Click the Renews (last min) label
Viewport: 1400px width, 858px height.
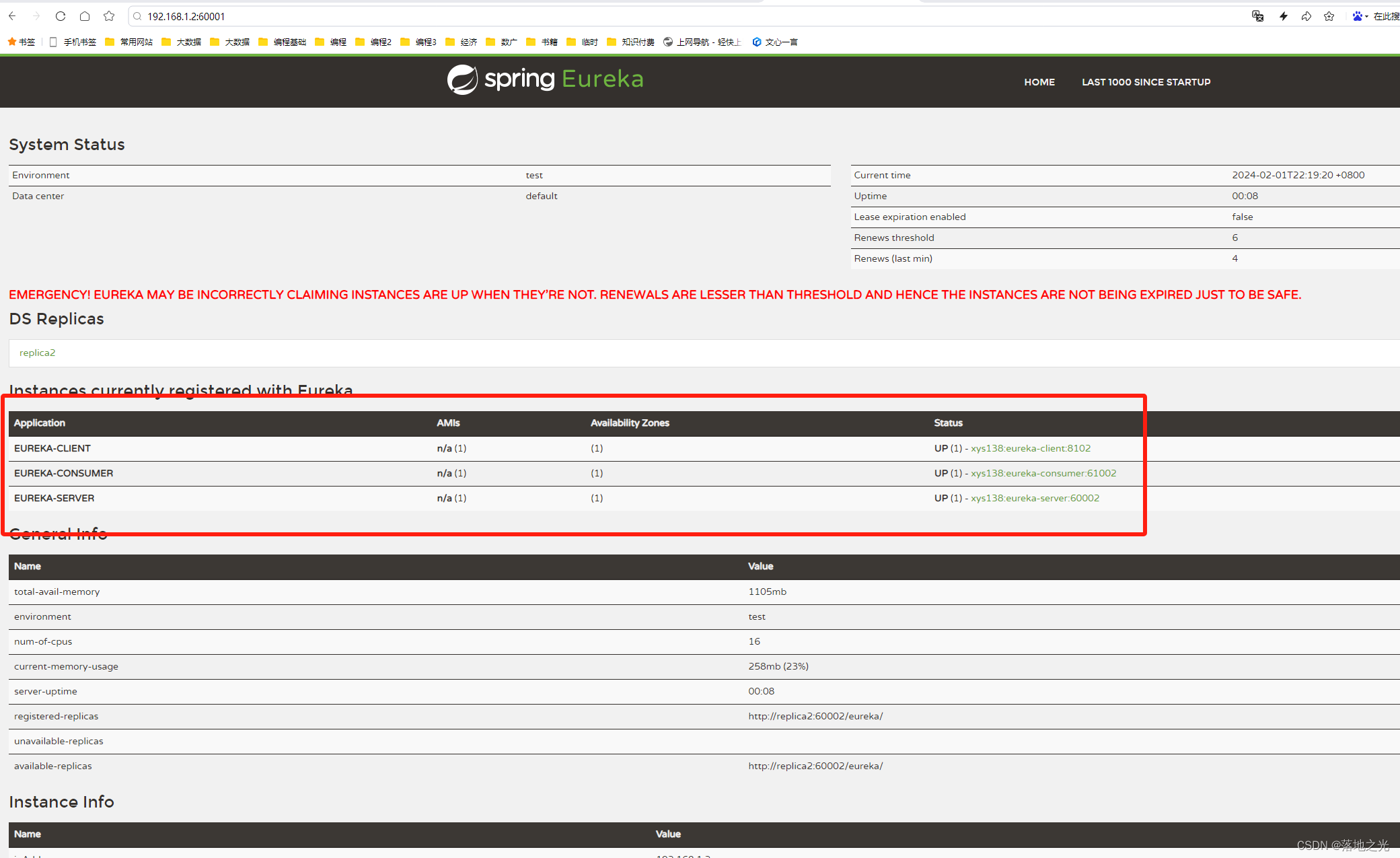[x=893, y=258]
